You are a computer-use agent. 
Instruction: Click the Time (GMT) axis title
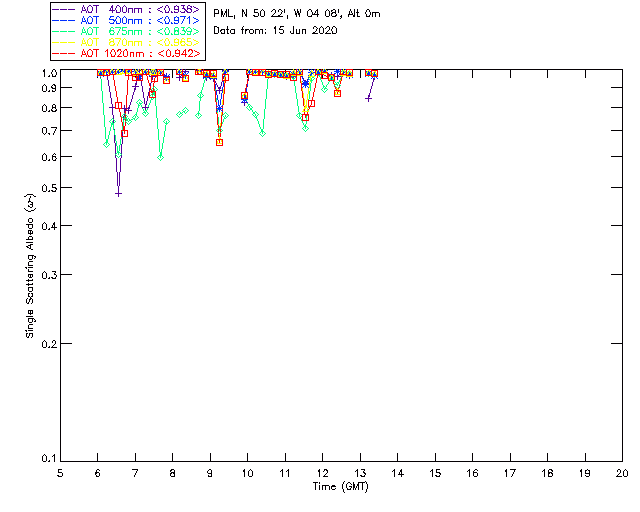tap(341, 485)
